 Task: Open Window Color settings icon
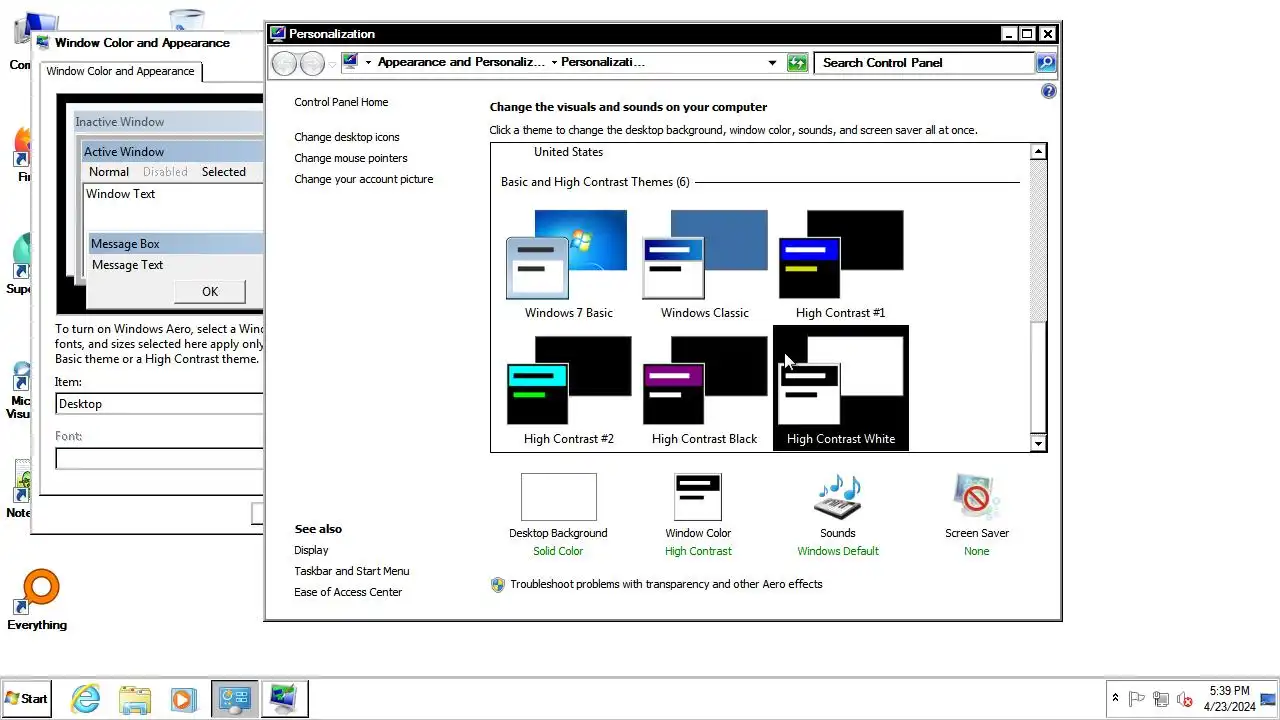698,497
